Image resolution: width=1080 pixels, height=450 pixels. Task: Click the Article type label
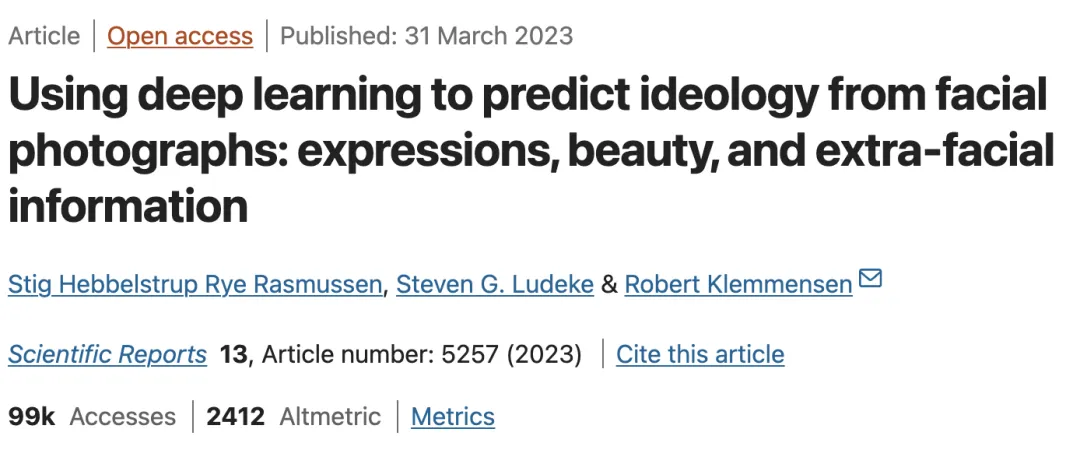click(44, 36)
